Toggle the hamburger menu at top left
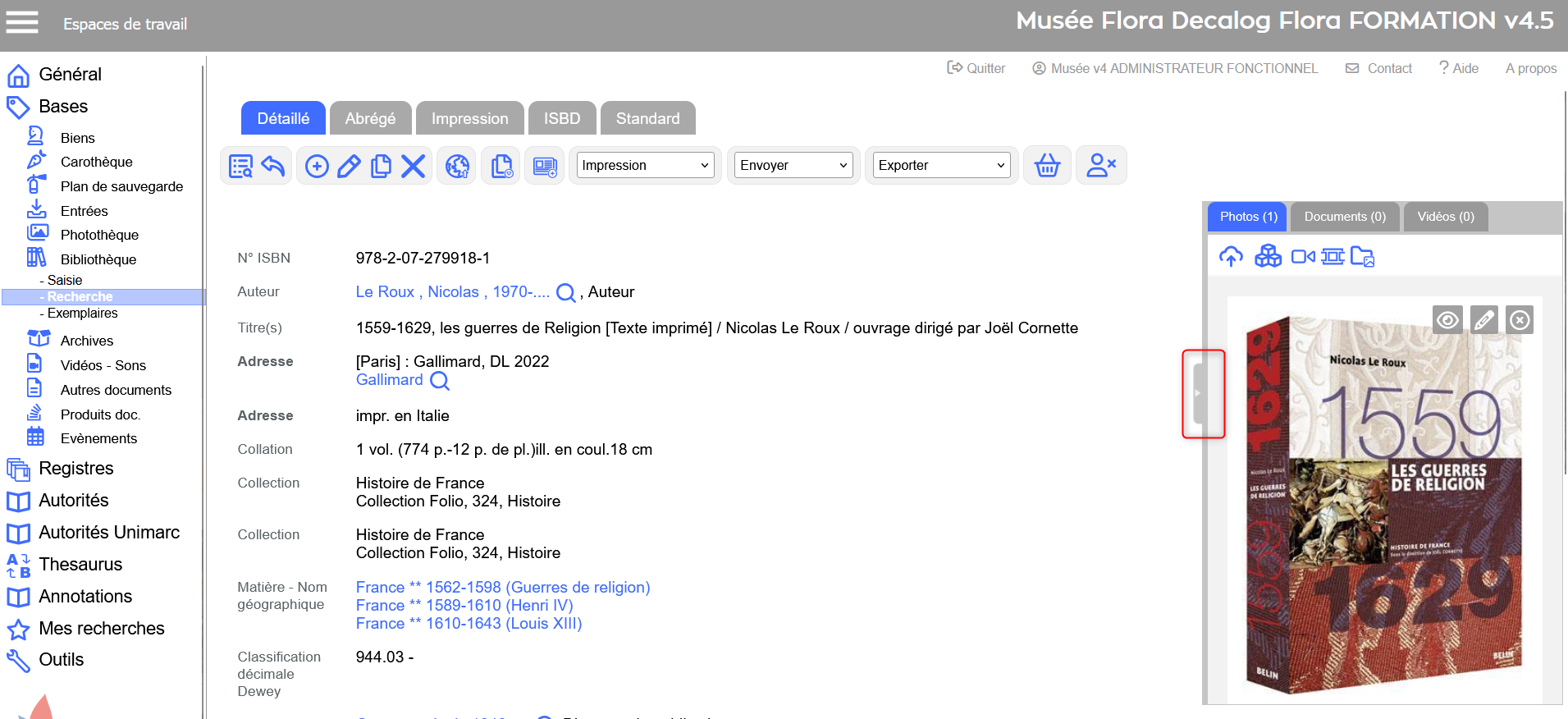Image resolution: width=1568 pixels, height=719 pixels. (x=22, y=22)
